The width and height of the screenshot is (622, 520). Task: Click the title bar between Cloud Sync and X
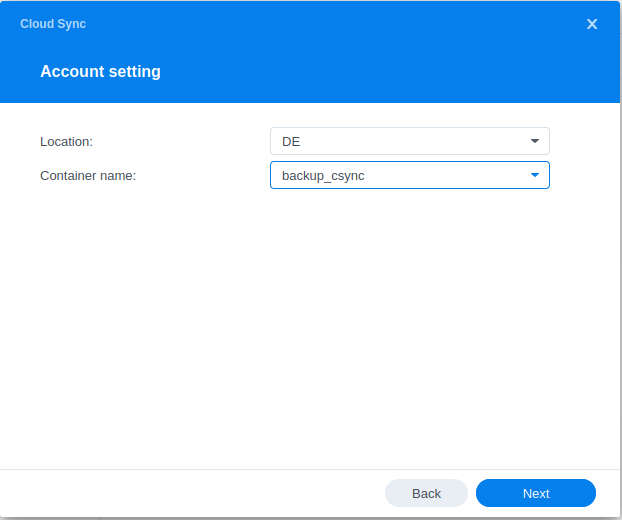click(330, 24)
